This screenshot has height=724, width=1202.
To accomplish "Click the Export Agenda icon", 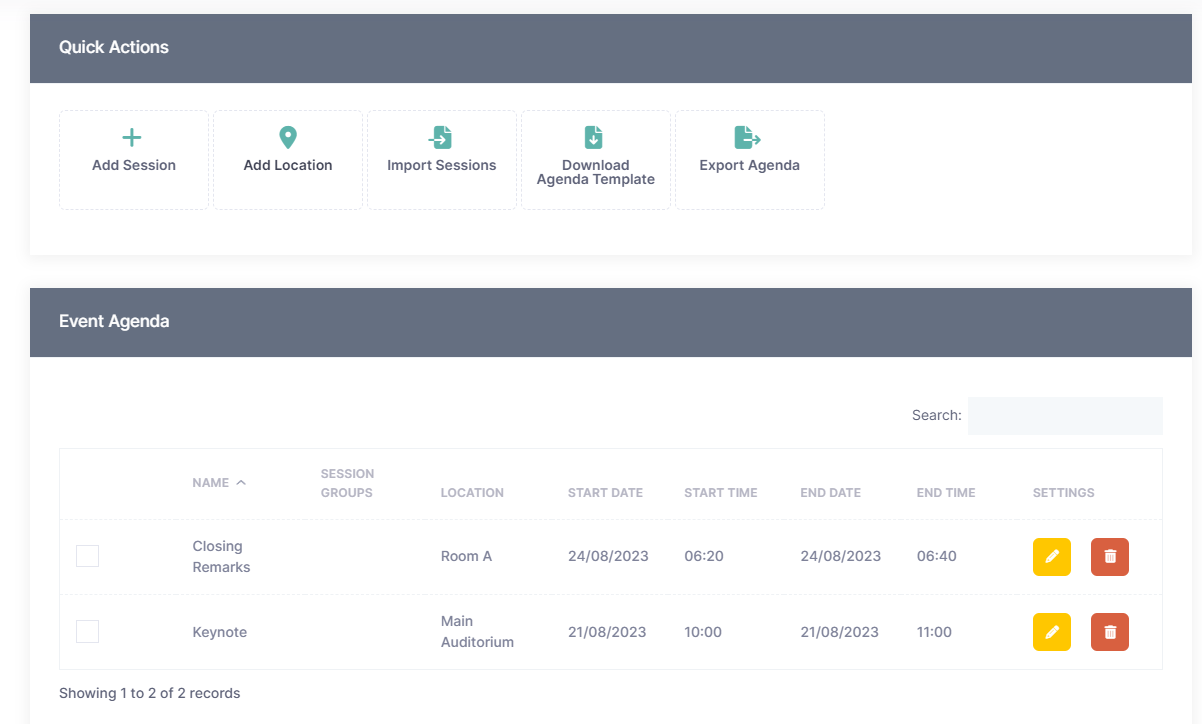I will click(x=748, y=138).
